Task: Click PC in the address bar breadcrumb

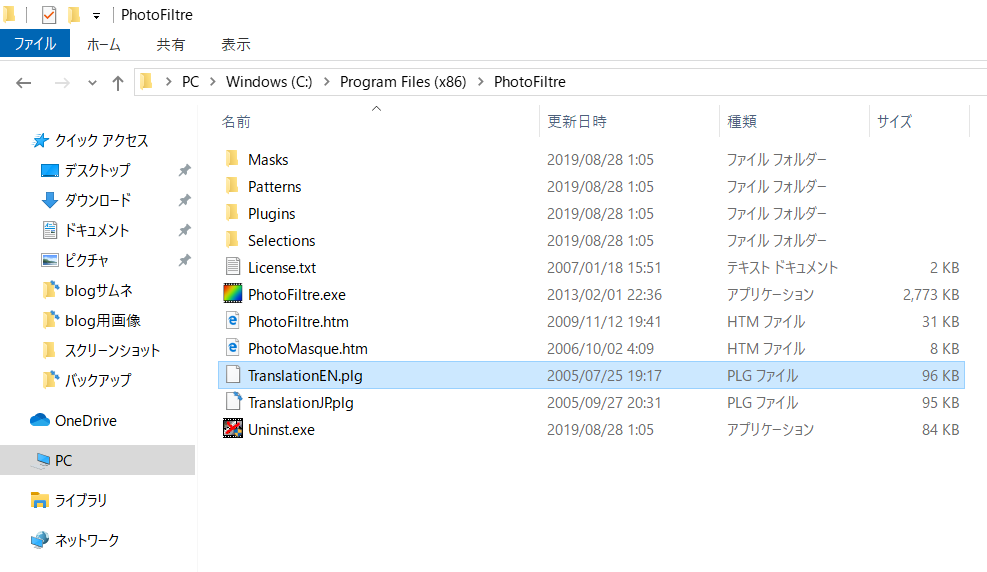Action: tap(190, 82)
